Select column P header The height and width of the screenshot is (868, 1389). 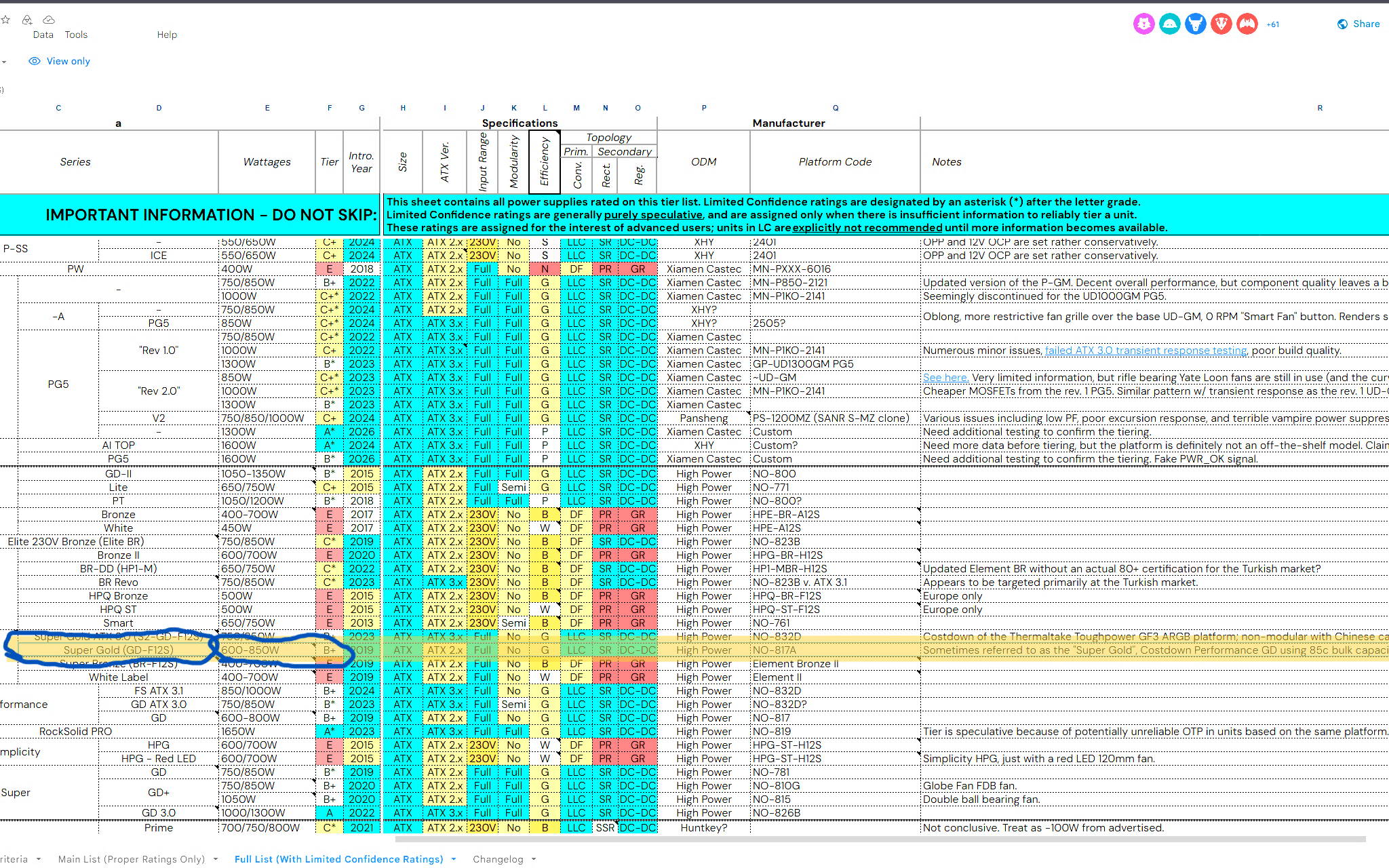704,108
